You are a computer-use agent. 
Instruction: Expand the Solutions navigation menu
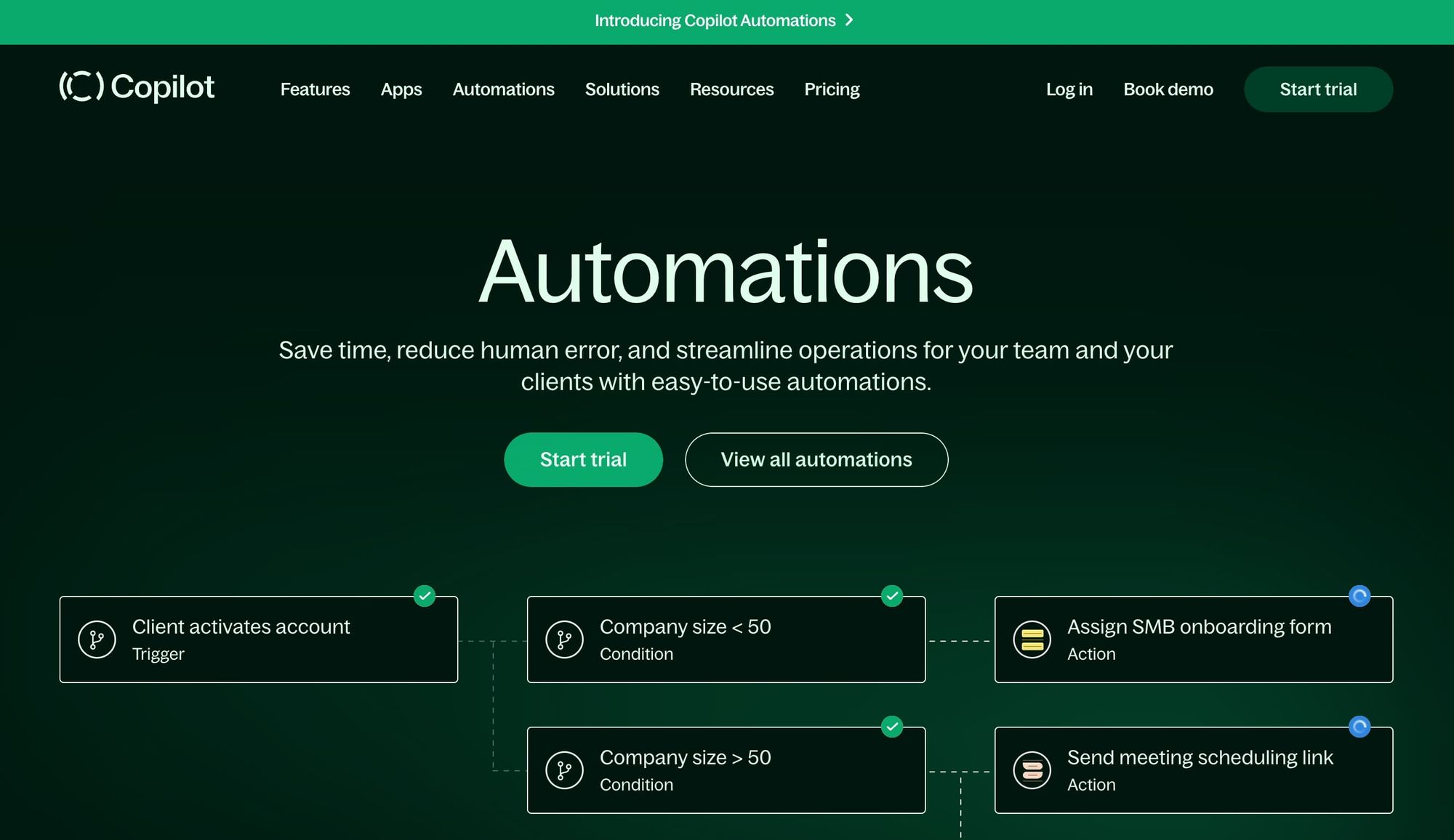pyautogui.click(x=622, y=89)
